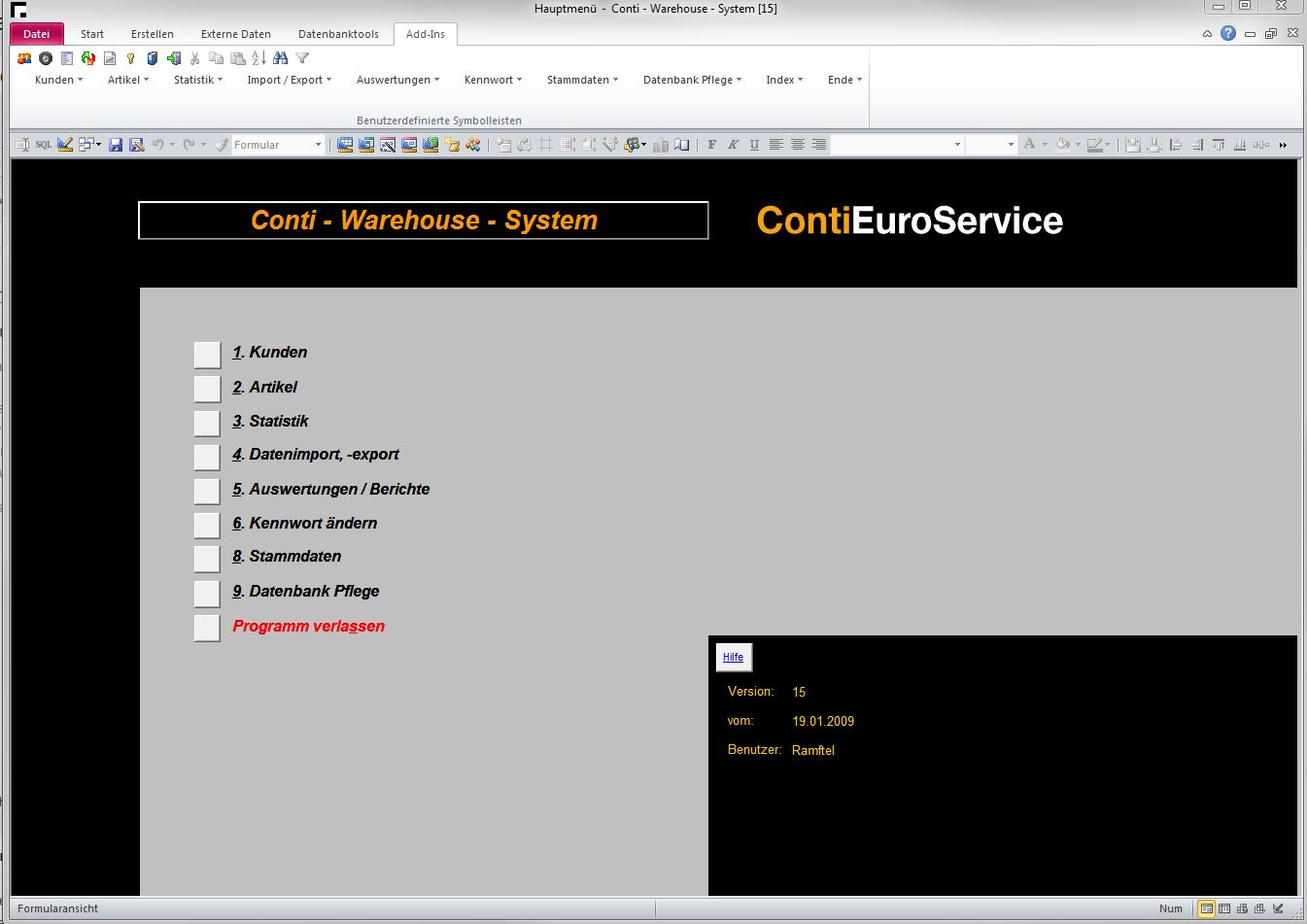Toggle the square button beside 5. Auswertungen / Berichte
Image resolution: width=1307 pixels, height=924 pixels.
[207, 491]
